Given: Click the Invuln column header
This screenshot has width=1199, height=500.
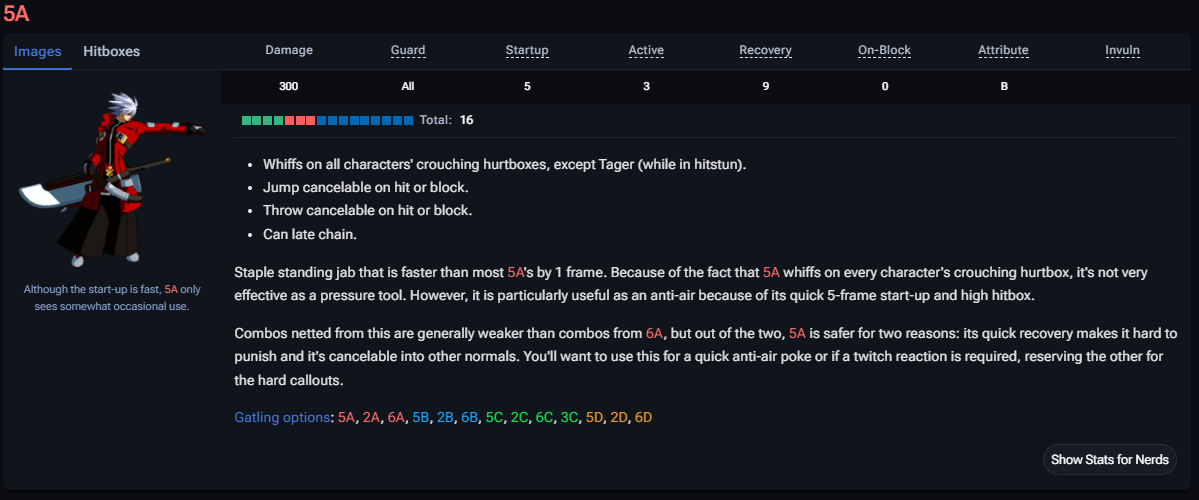Looking at the screenshot, I should pos(1123,50).
